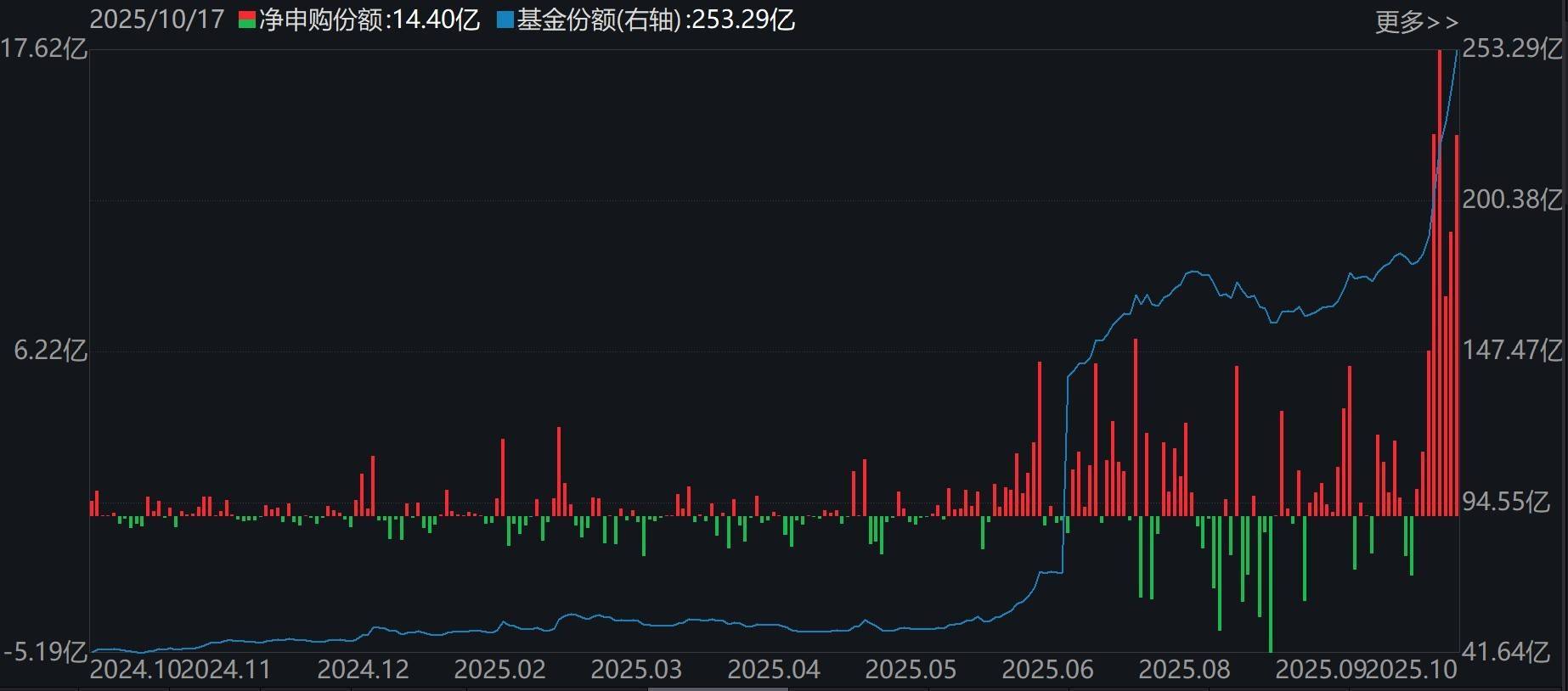Select the 净申购份额:14.40亿 legend label
The height and width of the screenshot is (691, 1568).
point(369,20)
